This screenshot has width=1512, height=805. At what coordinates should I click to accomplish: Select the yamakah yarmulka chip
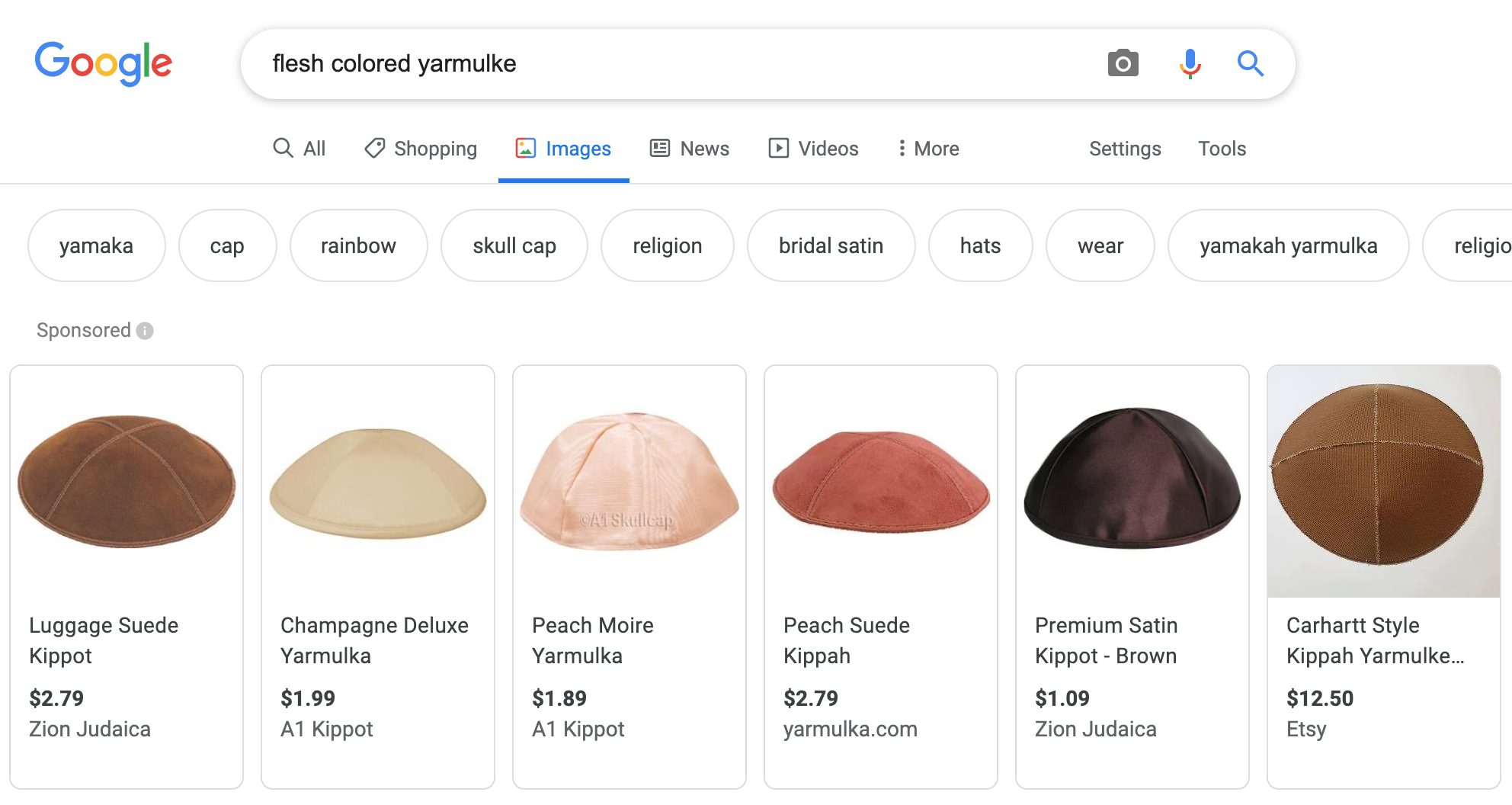1288,245
